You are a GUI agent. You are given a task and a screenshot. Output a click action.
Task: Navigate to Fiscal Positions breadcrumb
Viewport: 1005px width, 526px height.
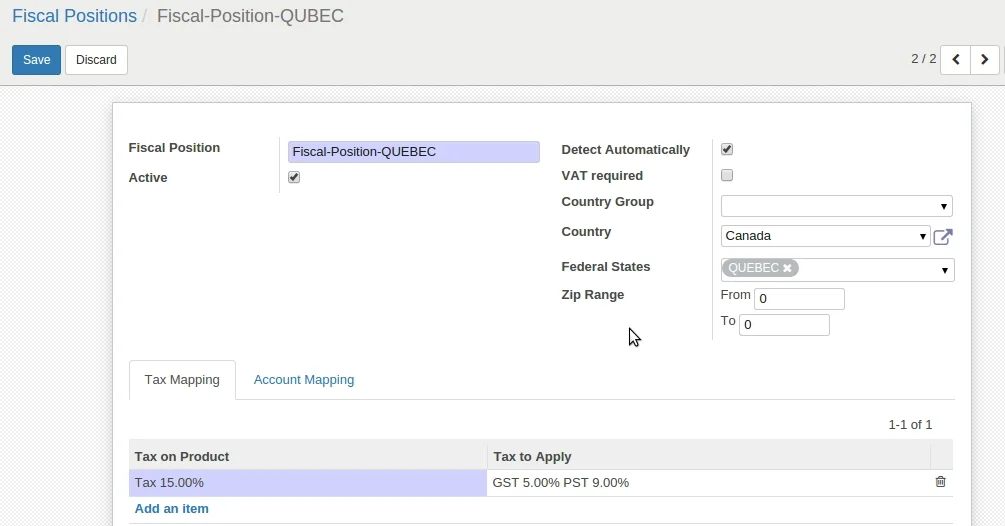[x=74, y=16]
